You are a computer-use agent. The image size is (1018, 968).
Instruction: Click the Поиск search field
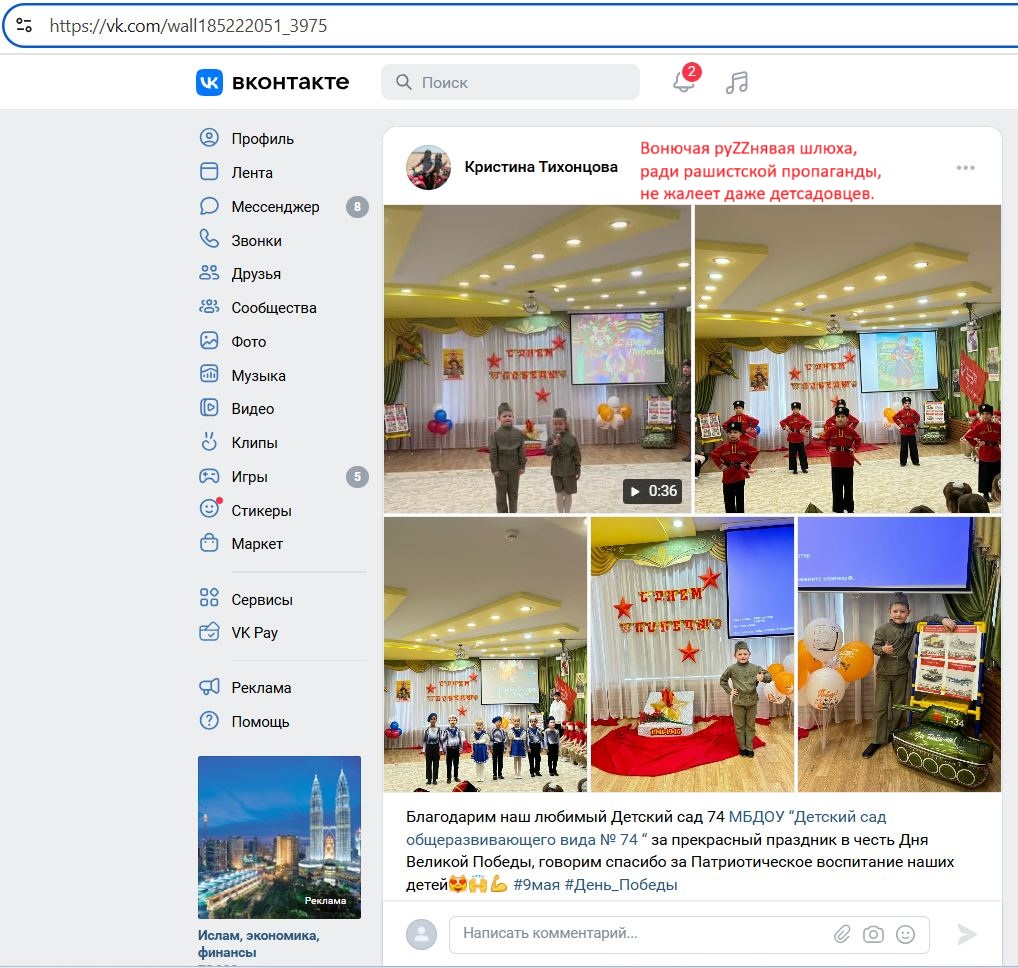510,82
